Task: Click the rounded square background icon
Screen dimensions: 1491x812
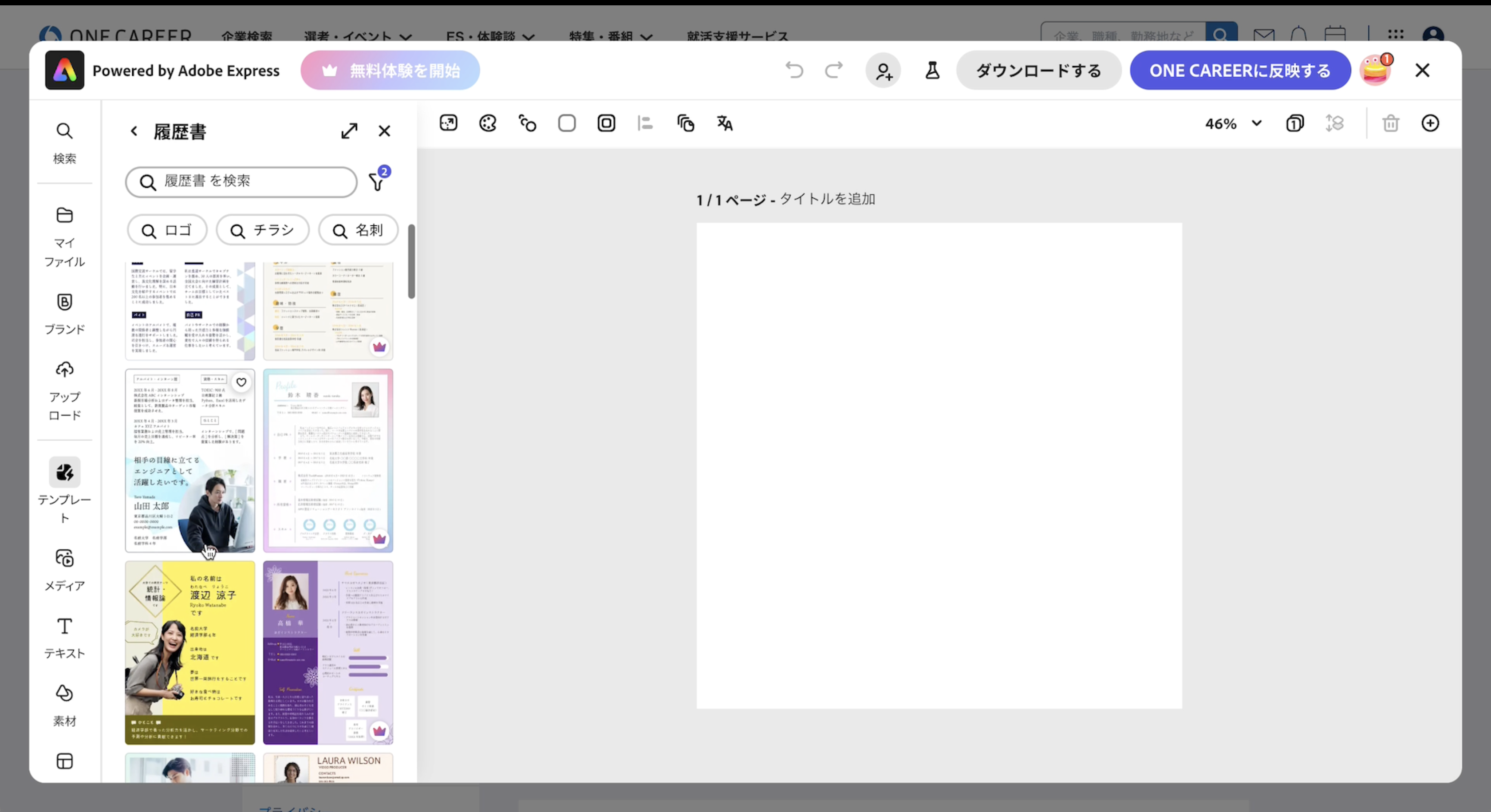Action: click(567, 123)
